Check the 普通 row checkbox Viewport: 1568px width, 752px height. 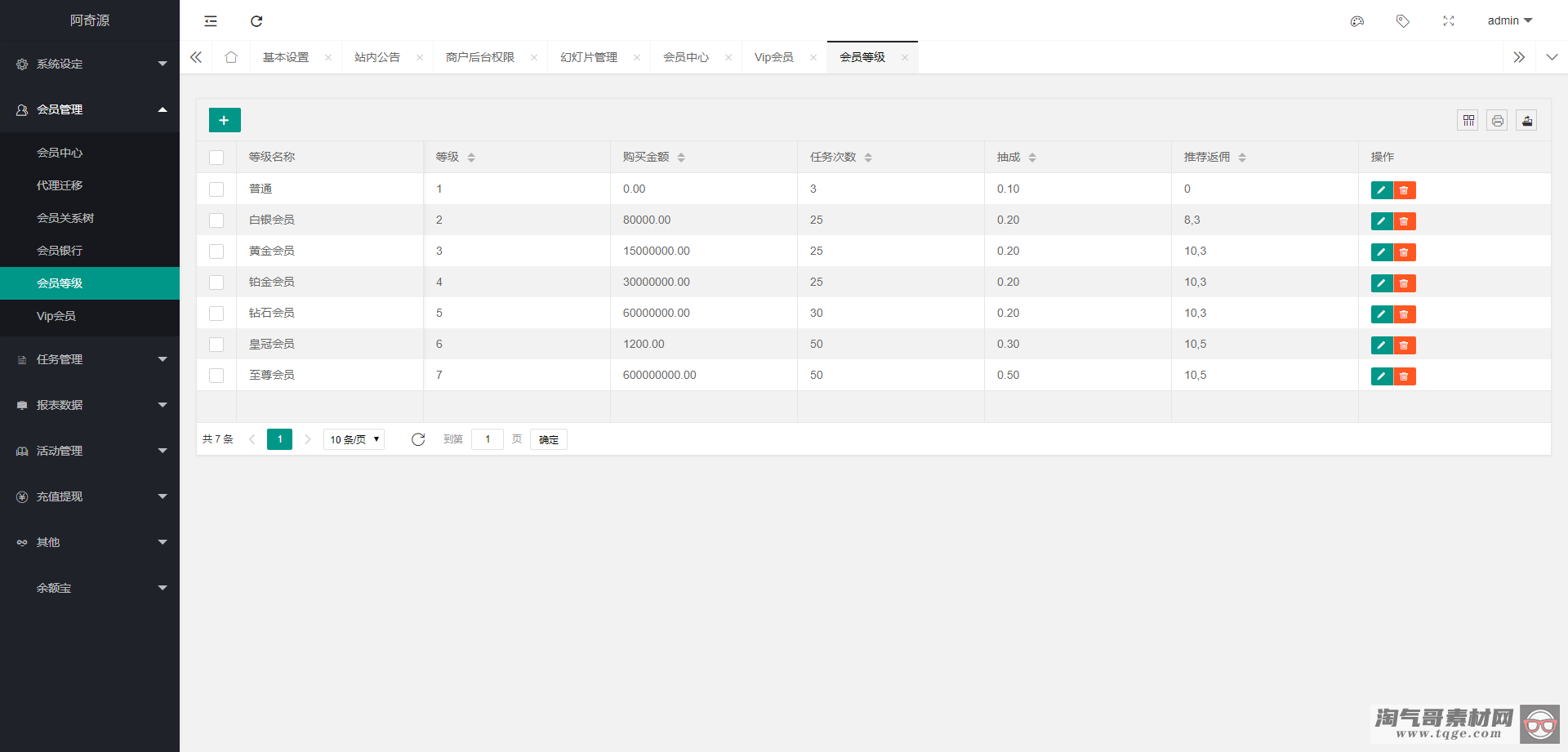(x=216, y=189)
